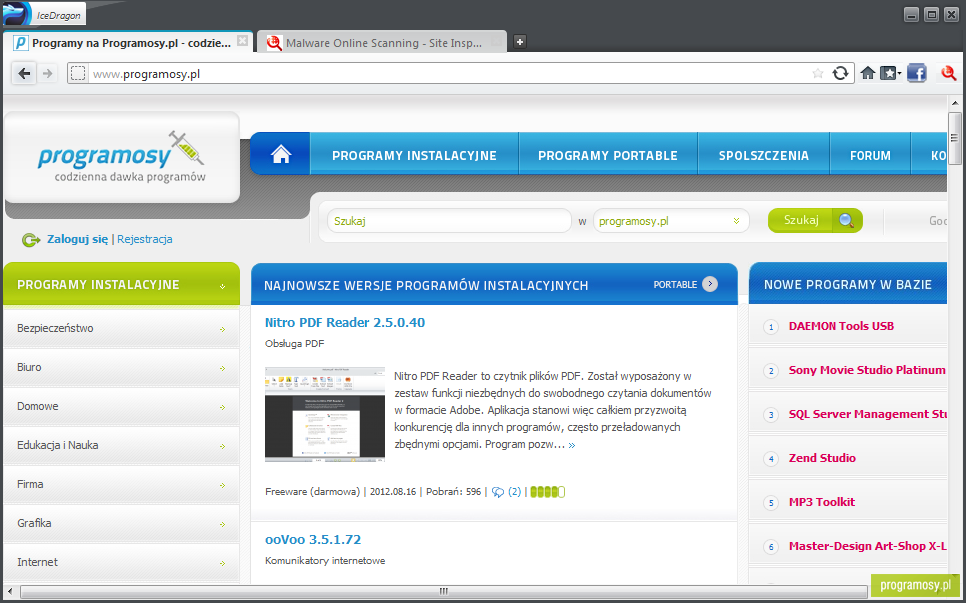
Task: Open Nitro PDF Reader 2.5.0.40 title link
Action: click(345, 322)
